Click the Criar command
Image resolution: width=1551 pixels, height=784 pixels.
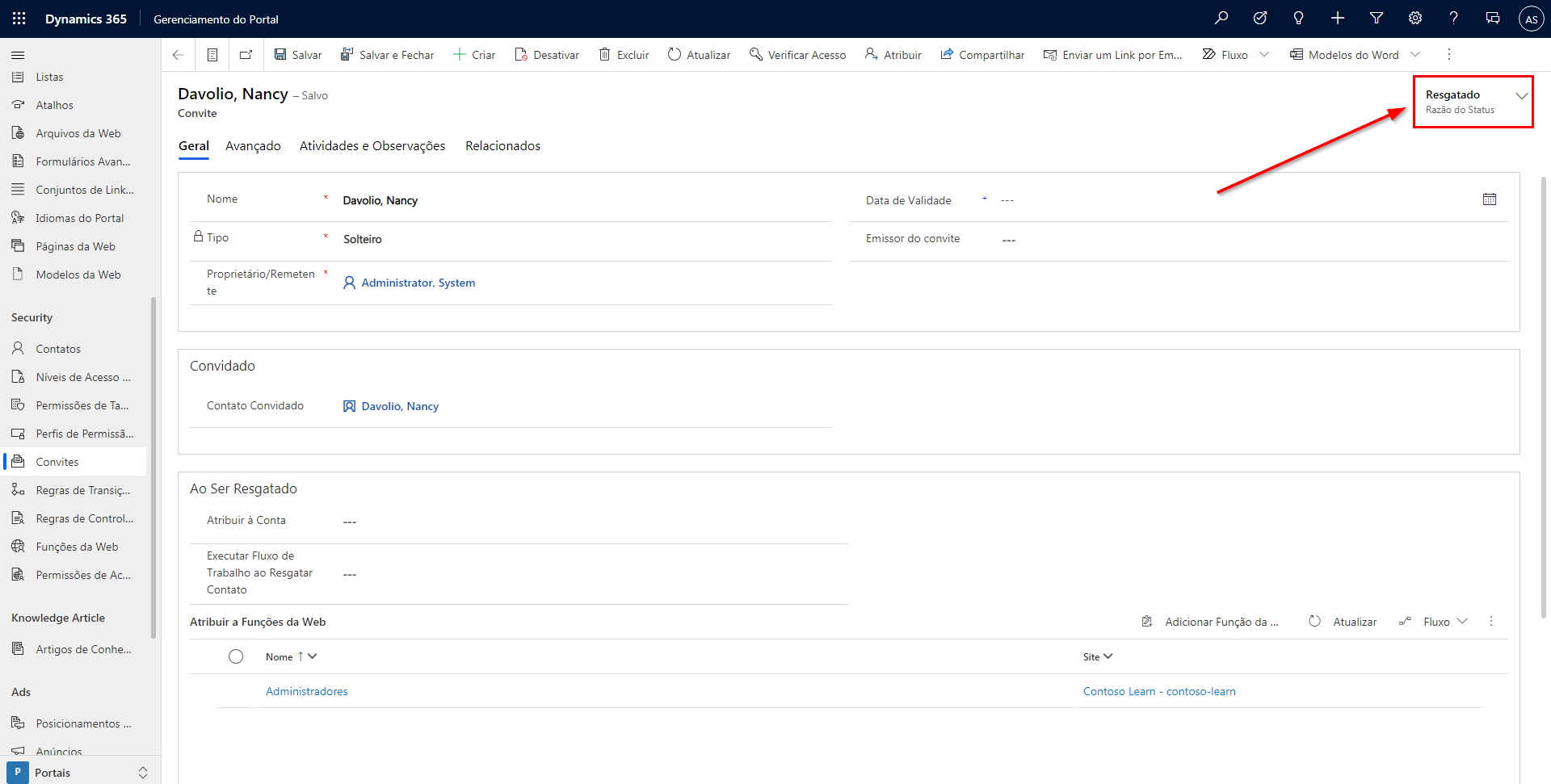(x=474, y=55)
